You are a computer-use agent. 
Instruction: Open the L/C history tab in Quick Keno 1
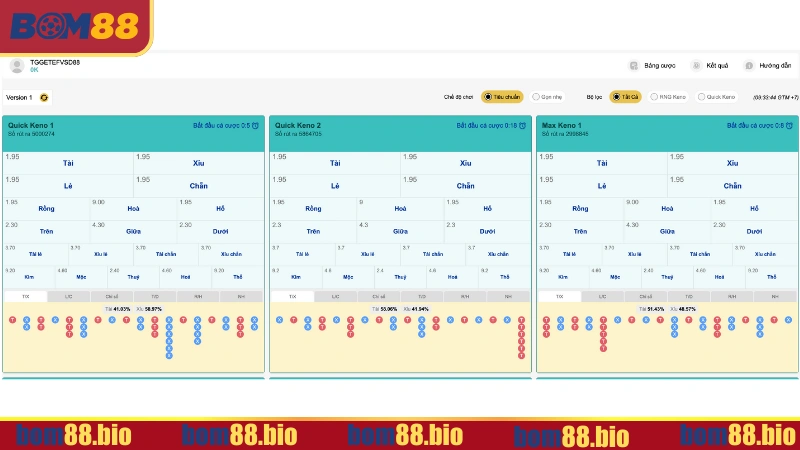point(68,296)
